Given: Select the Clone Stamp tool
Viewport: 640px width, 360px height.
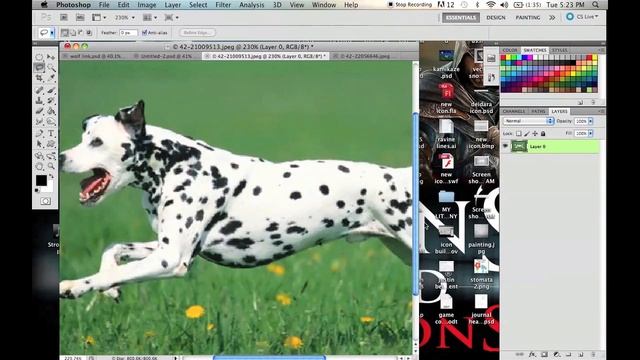Looking at the screenshot, I should coord(39,100).
